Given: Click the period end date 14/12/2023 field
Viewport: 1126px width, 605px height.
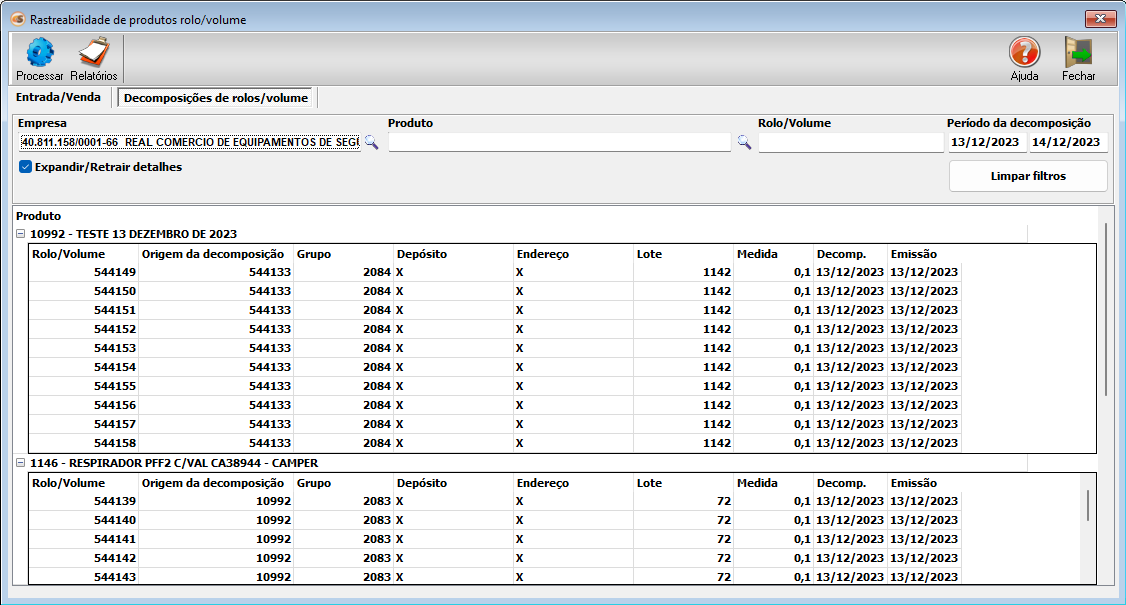Looking at the screenshot, I should (x=1066, y=142).
